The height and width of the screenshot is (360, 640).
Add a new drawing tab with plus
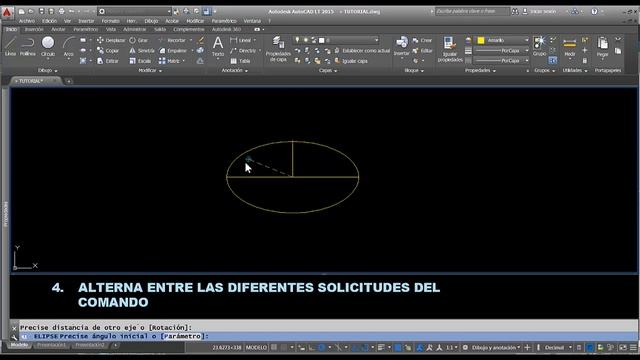click(x=69, y=81)
